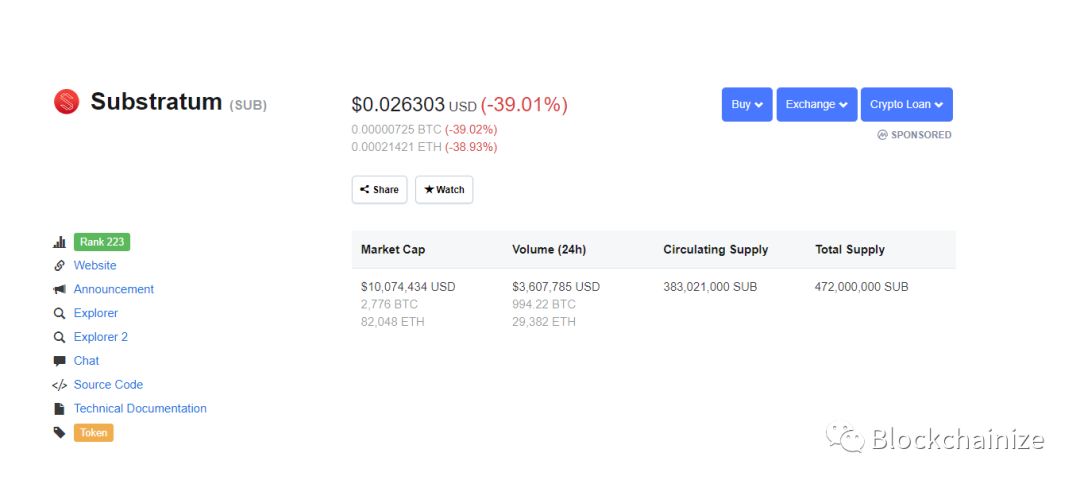
Task: Open the Announcement link
Action: 114,290
